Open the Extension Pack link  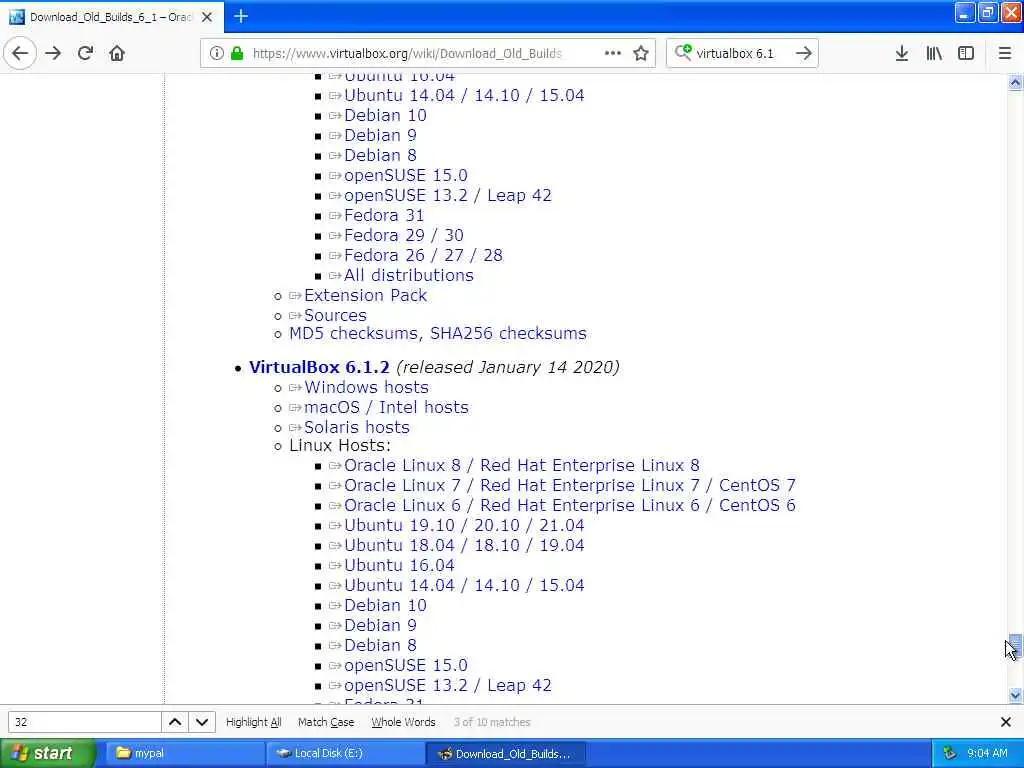point(365,295)
